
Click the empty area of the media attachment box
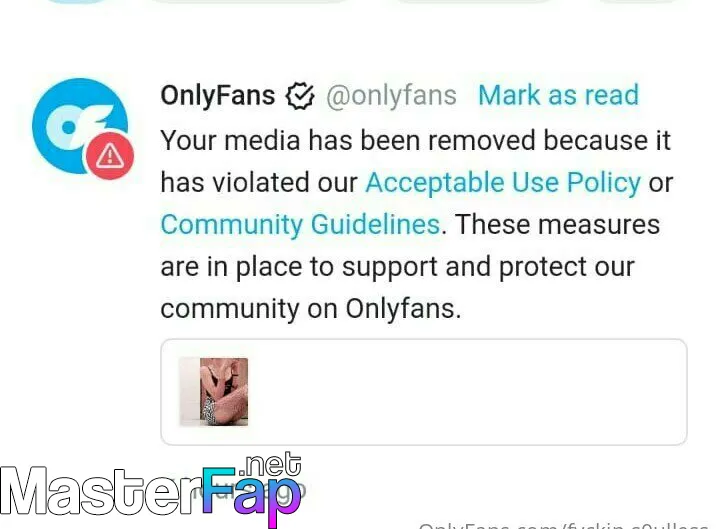[x=468, y=392]
